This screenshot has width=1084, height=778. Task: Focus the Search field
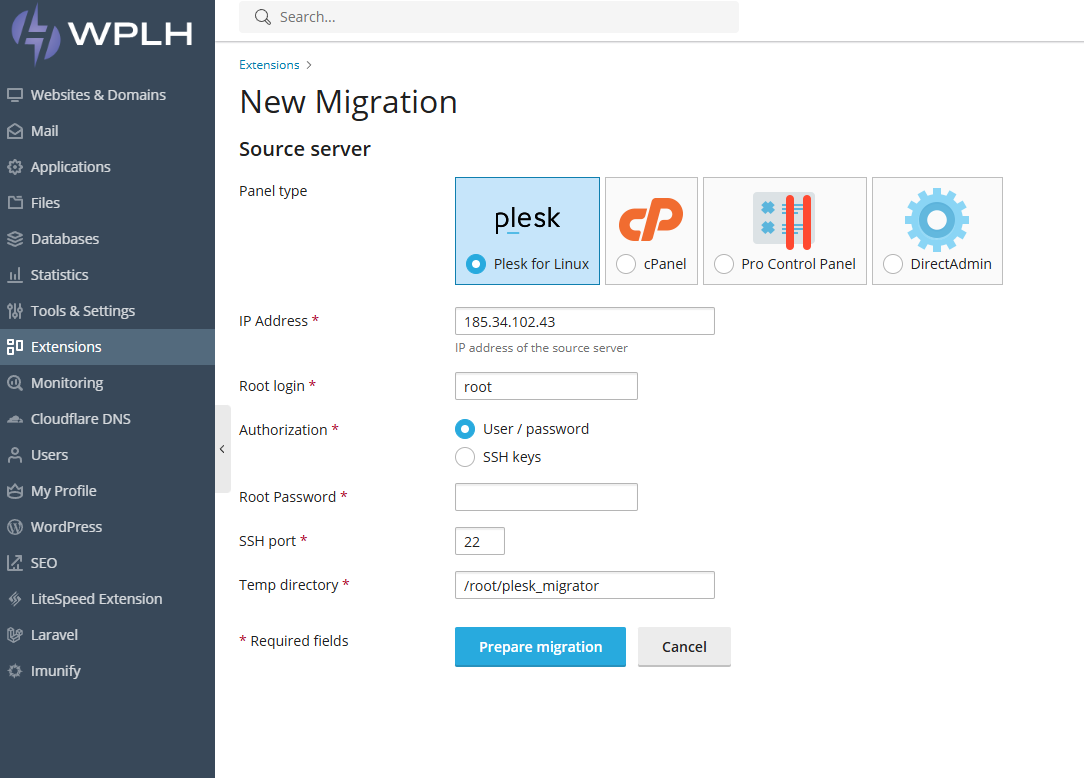489,17
